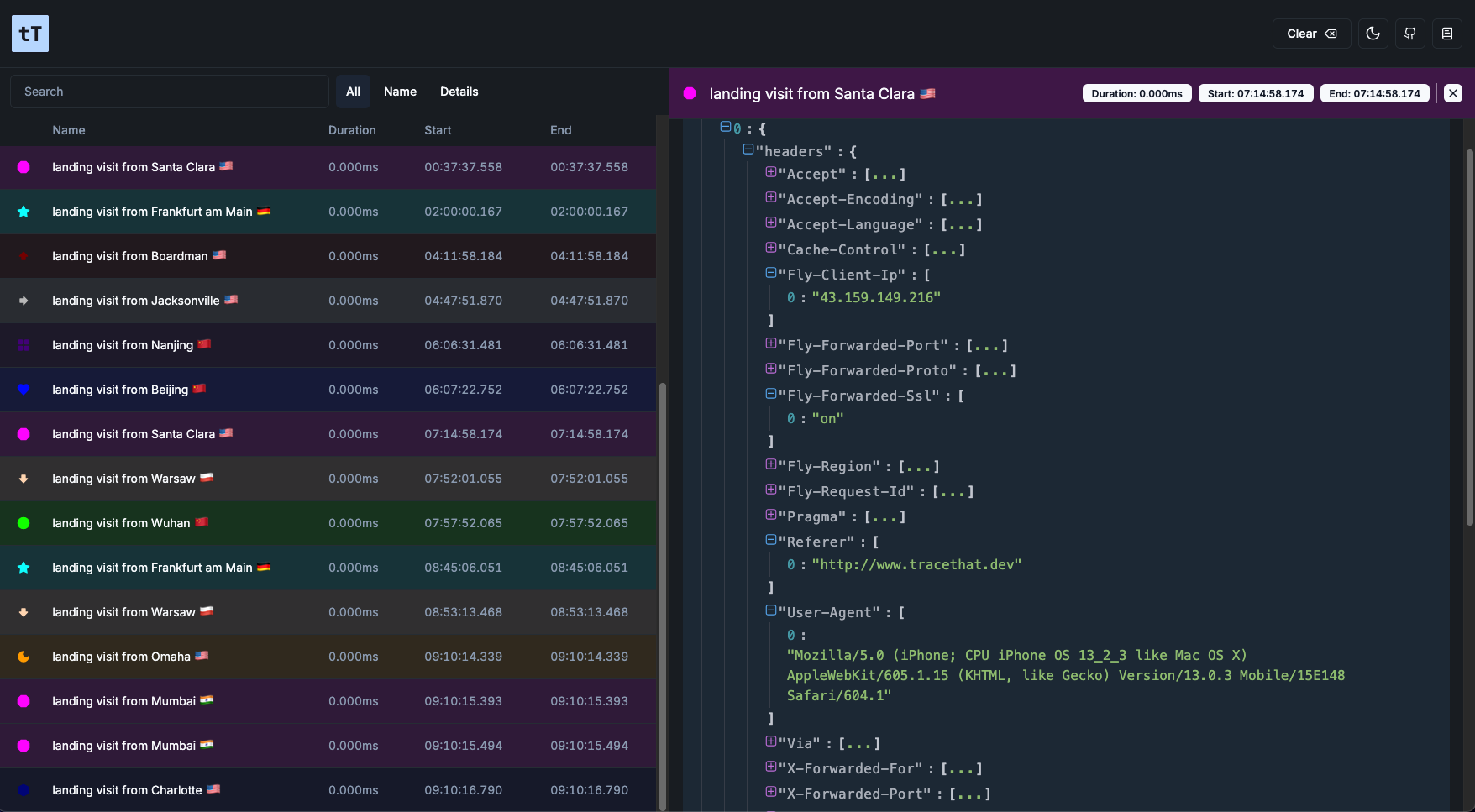Toggle dark mode moon icon

[1373, 34]
